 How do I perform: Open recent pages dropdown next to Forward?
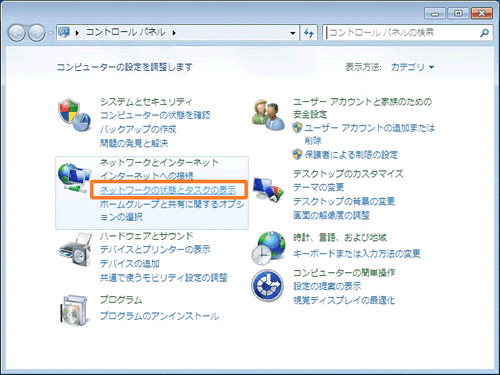[50, 33]
